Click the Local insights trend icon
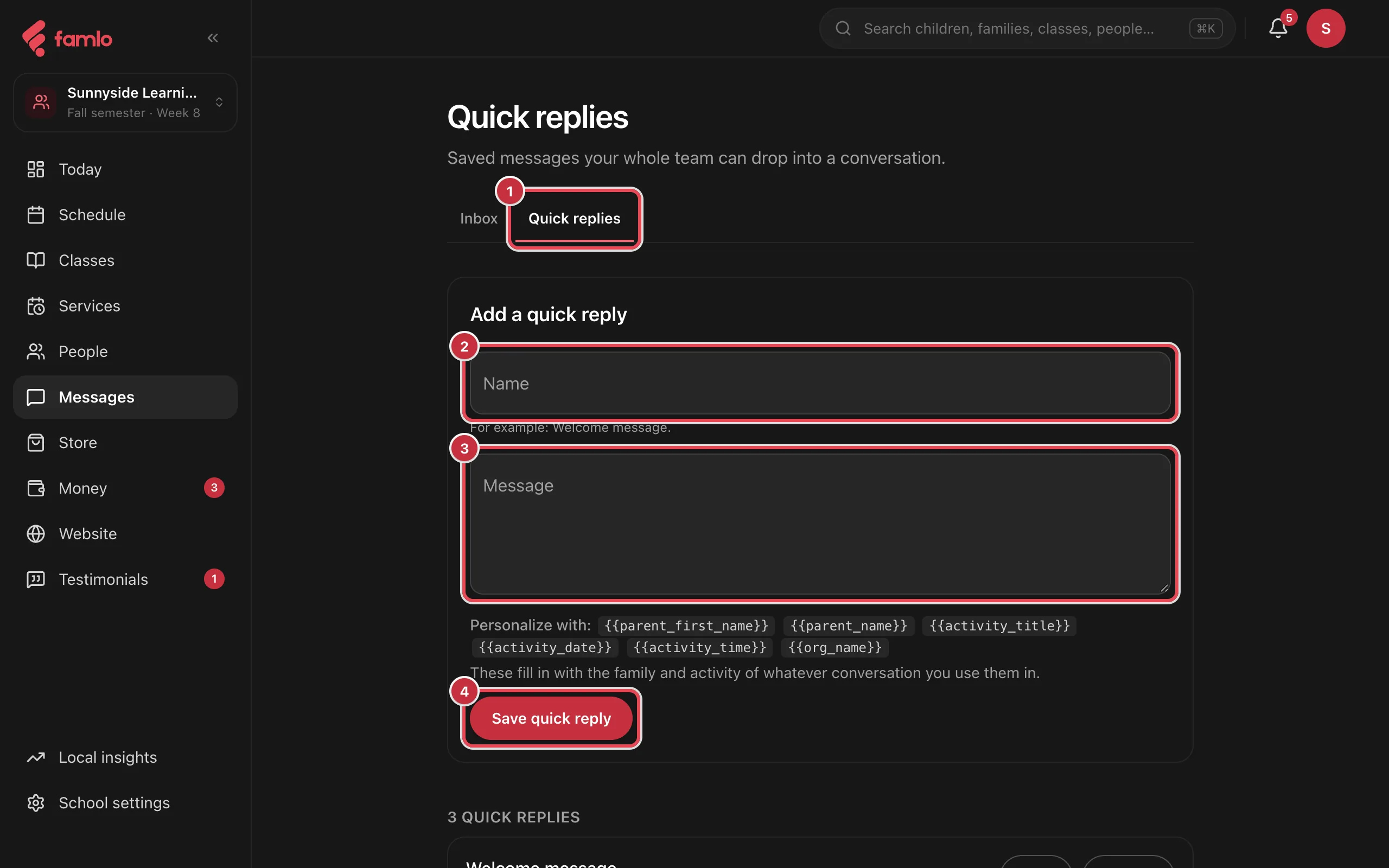This screenshot has height=868, width=1389. pyautogui.click(x=36, y=757)
